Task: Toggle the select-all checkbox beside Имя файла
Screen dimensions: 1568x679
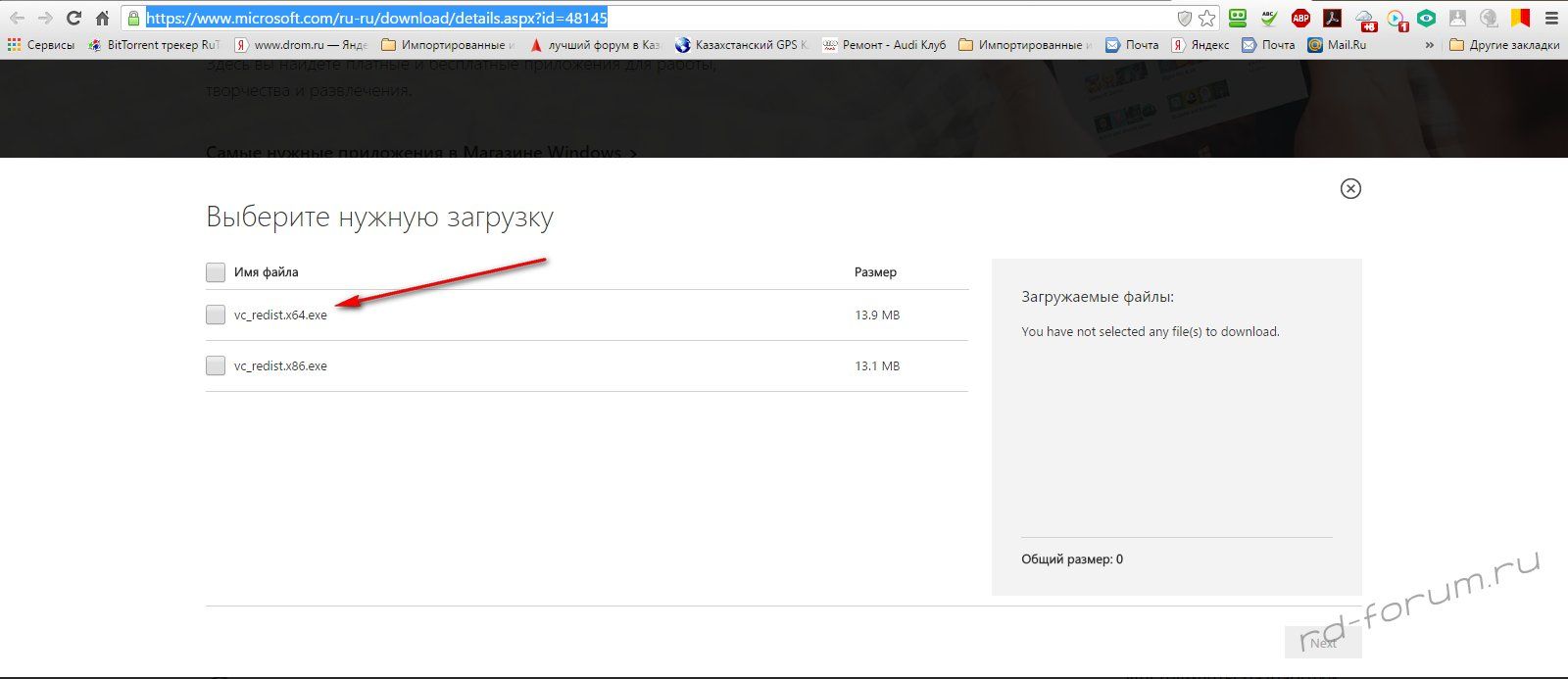Action: click(216, 272)
